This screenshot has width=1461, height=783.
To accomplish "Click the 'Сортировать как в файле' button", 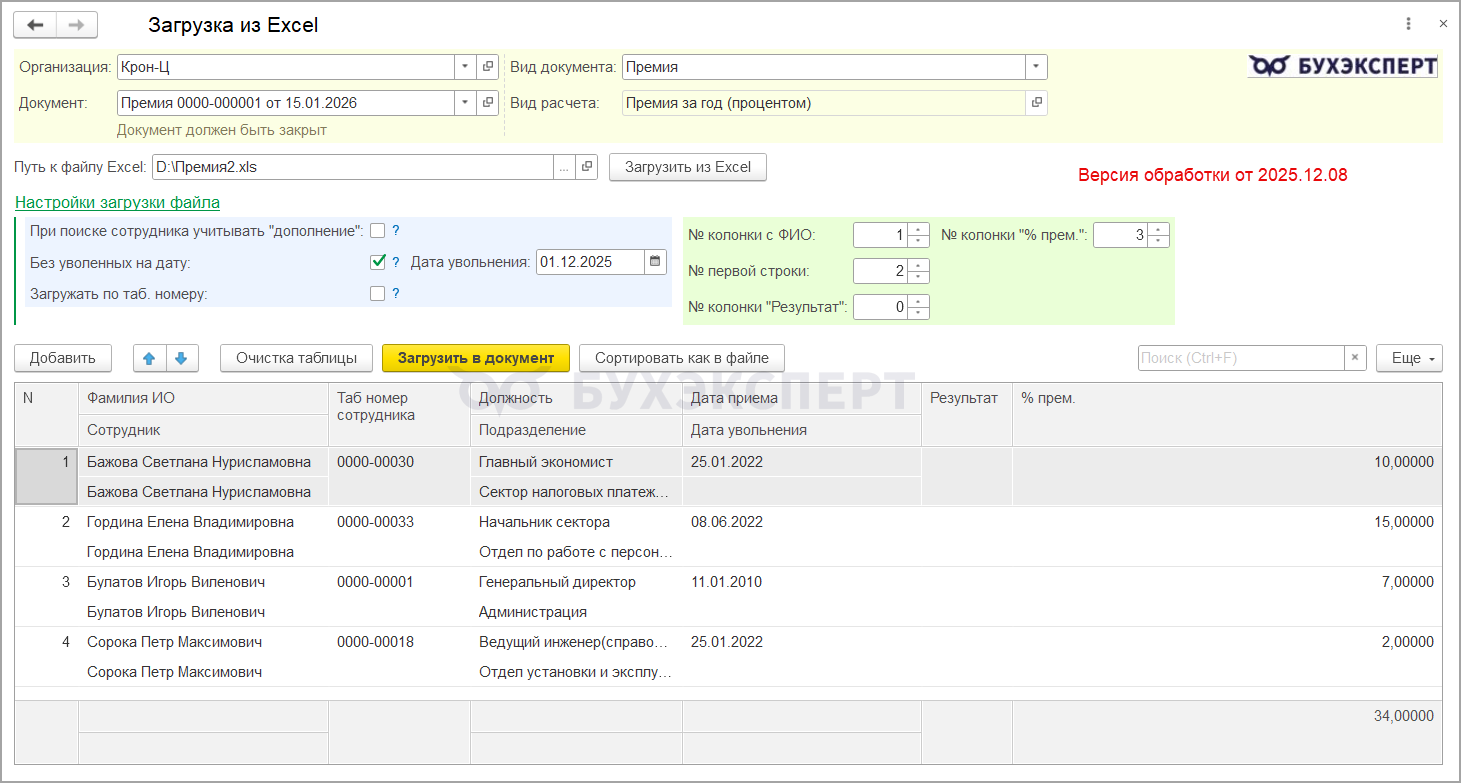I will [x=681, y=358].
